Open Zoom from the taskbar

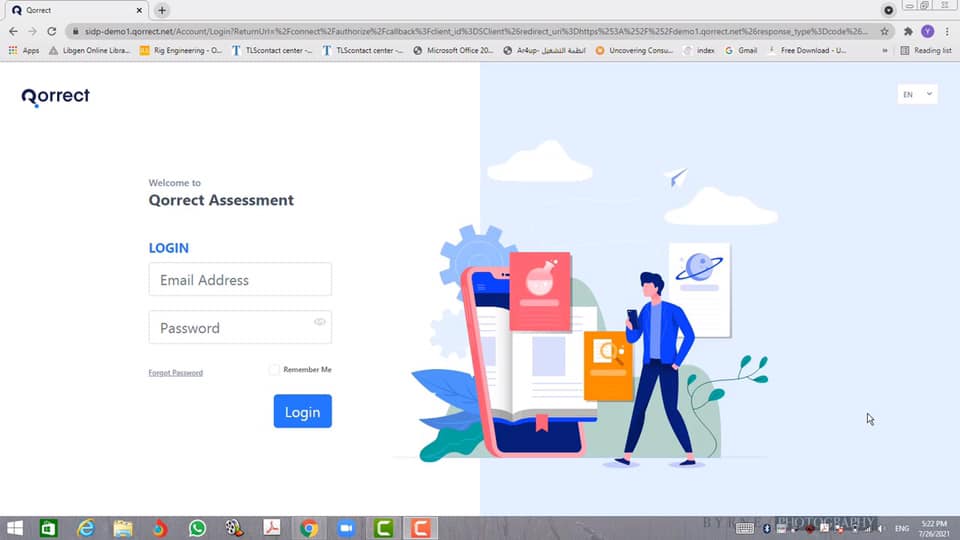[347, 528]
